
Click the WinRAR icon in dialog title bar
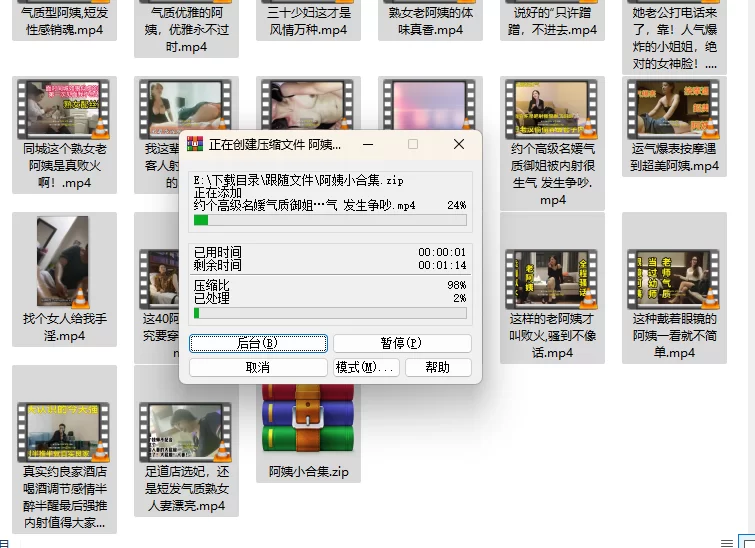pos(195,144)
